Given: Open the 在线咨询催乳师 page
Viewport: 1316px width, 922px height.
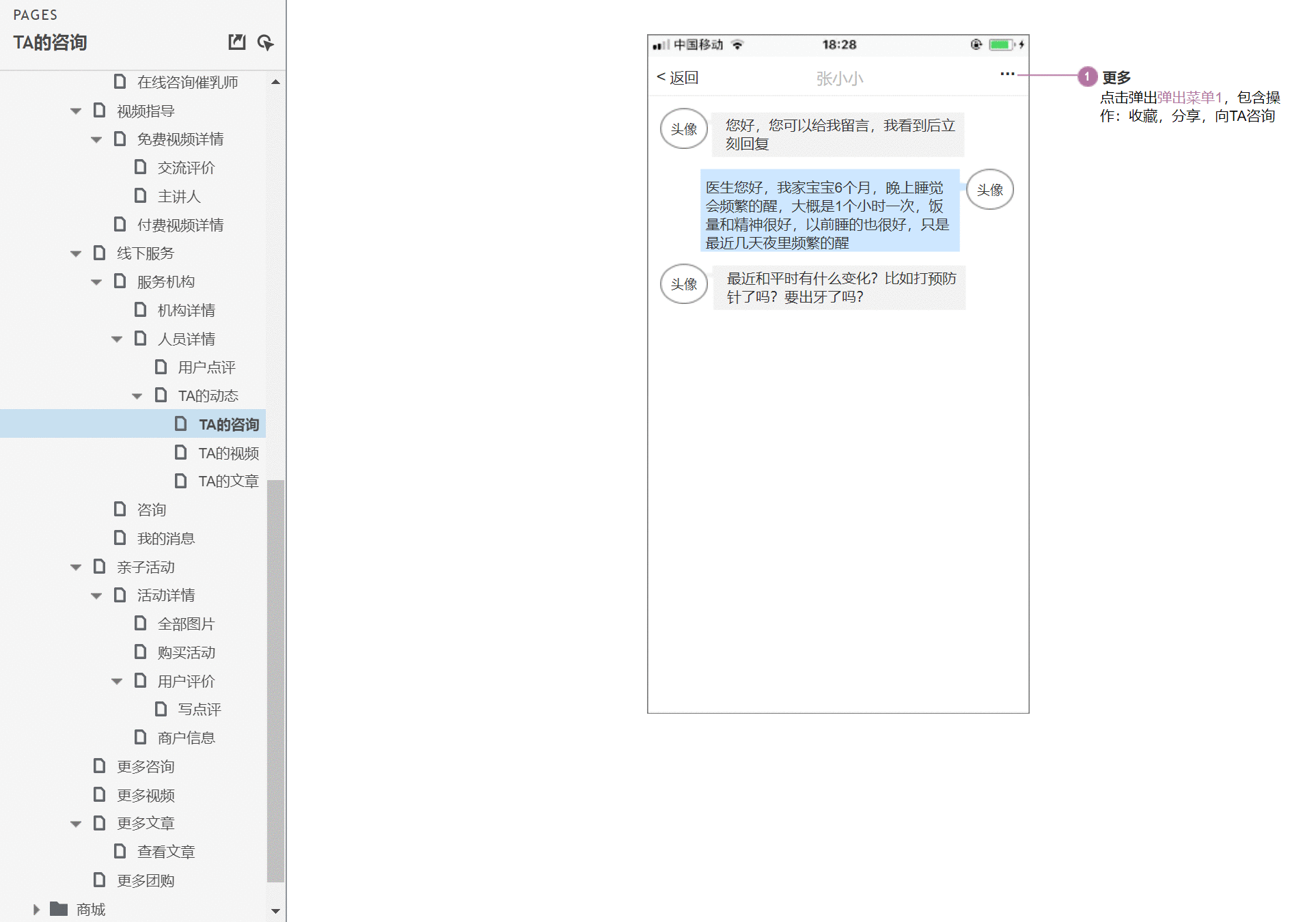Looking at the screenshot, I should tap(187, 82).
